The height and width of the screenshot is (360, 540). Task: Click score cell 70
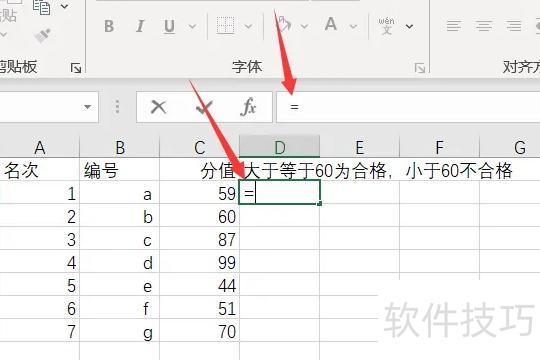[200, 331]
